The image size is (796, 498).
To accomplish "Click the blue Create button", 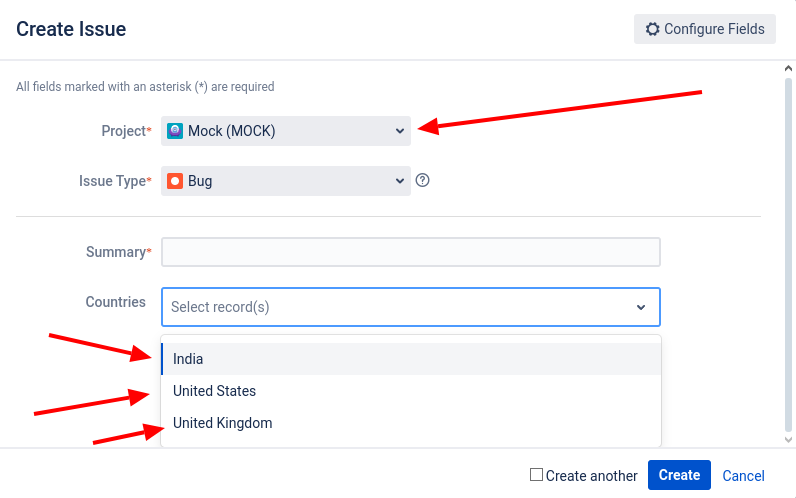I will 679,475.
